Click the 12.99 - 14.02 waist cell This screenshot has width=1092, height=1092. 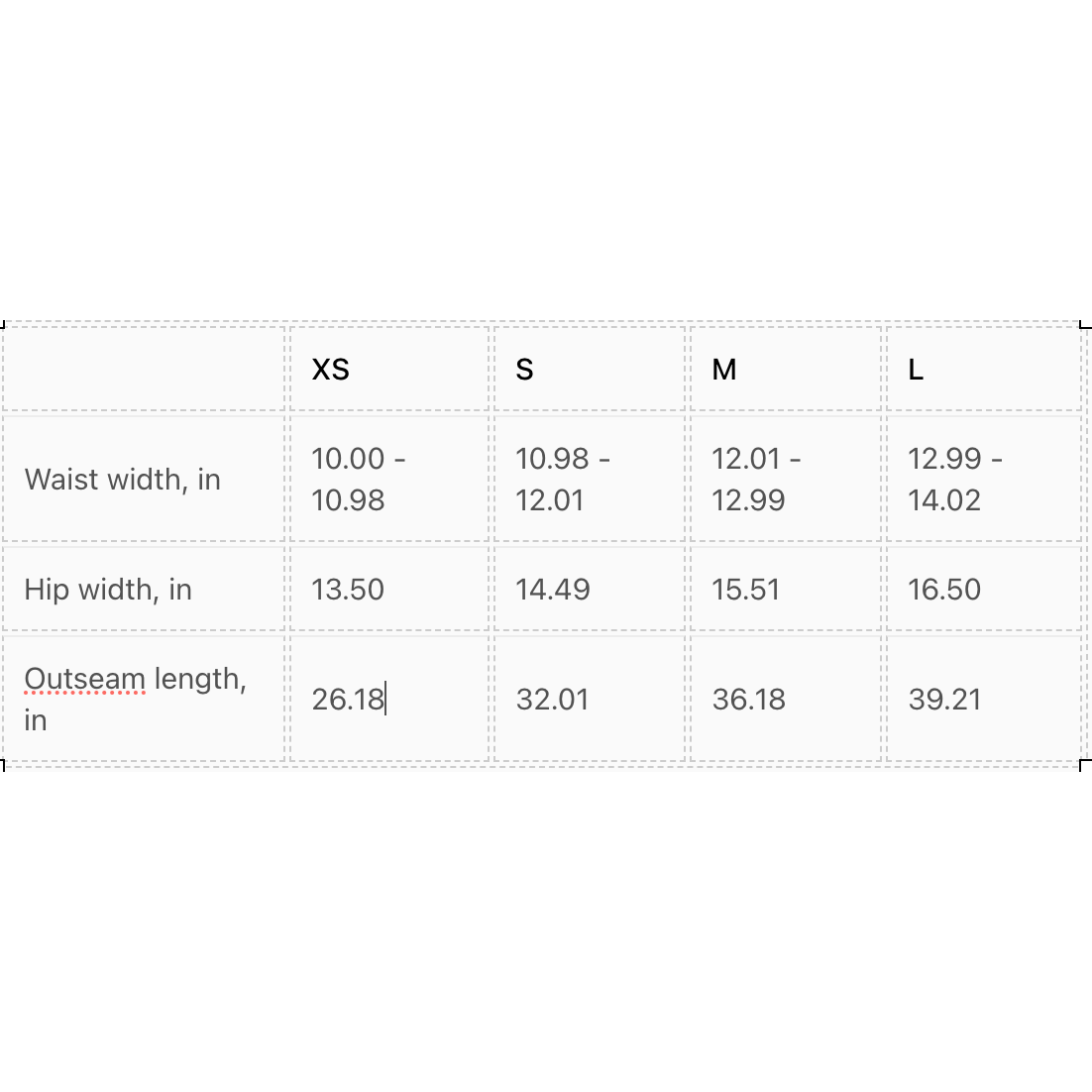(954, 480)
